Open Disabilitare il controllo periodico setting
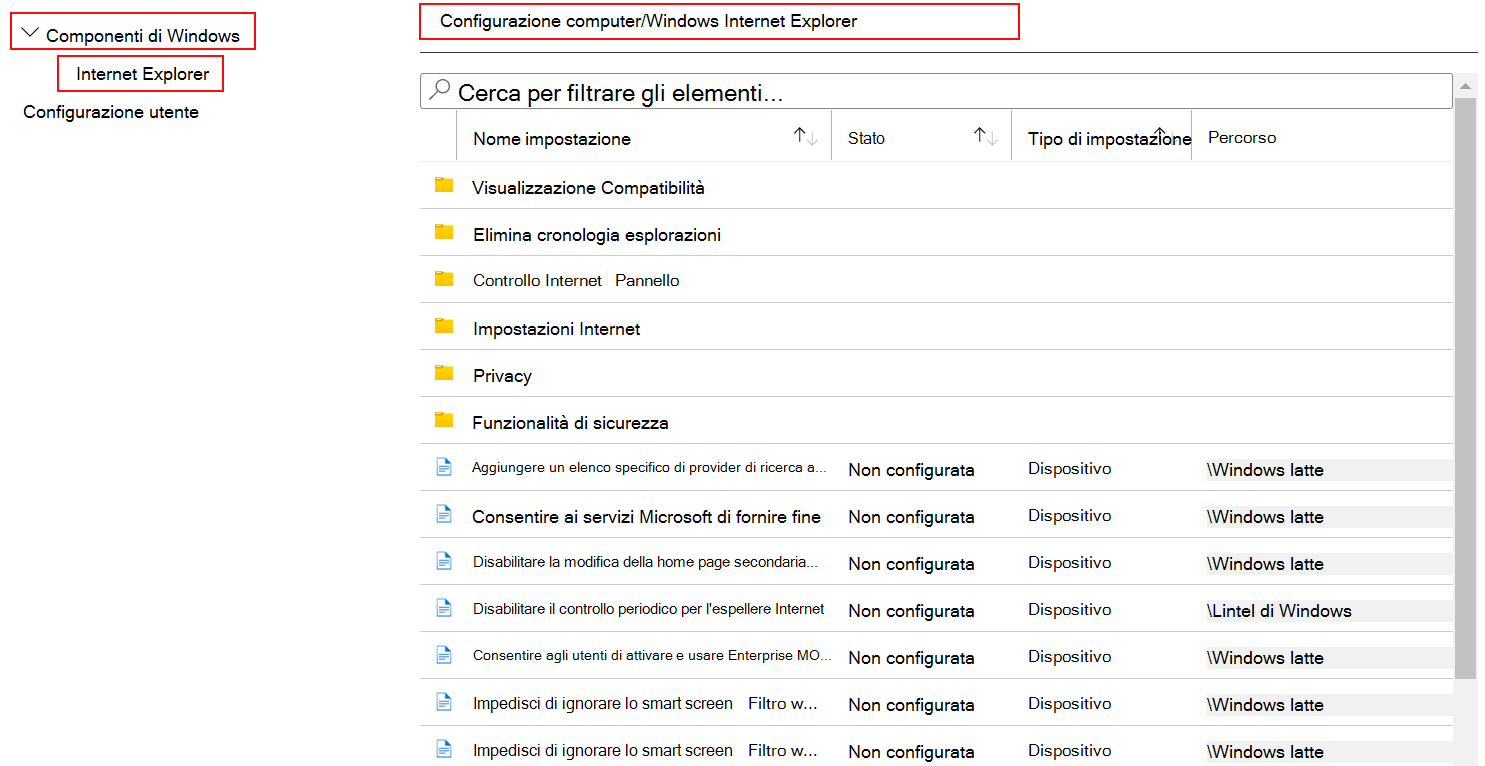The image size is (1485, 766). pos(649,608)
